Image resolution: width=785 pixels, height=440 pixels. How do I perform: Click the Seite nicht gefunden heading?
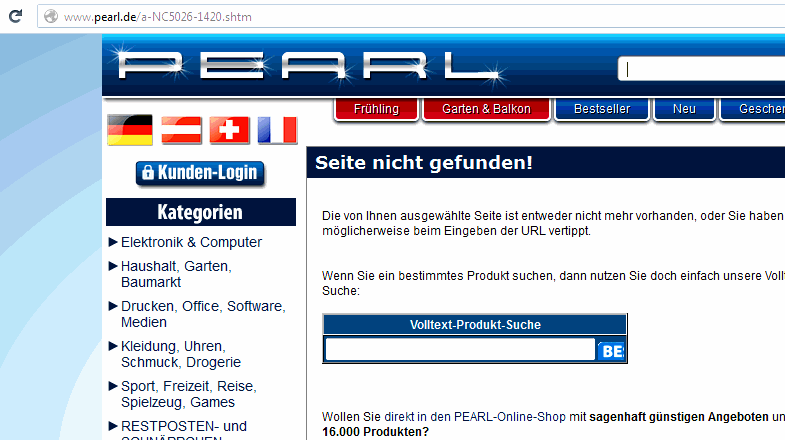pyautogui.click(x=424, y=163)
